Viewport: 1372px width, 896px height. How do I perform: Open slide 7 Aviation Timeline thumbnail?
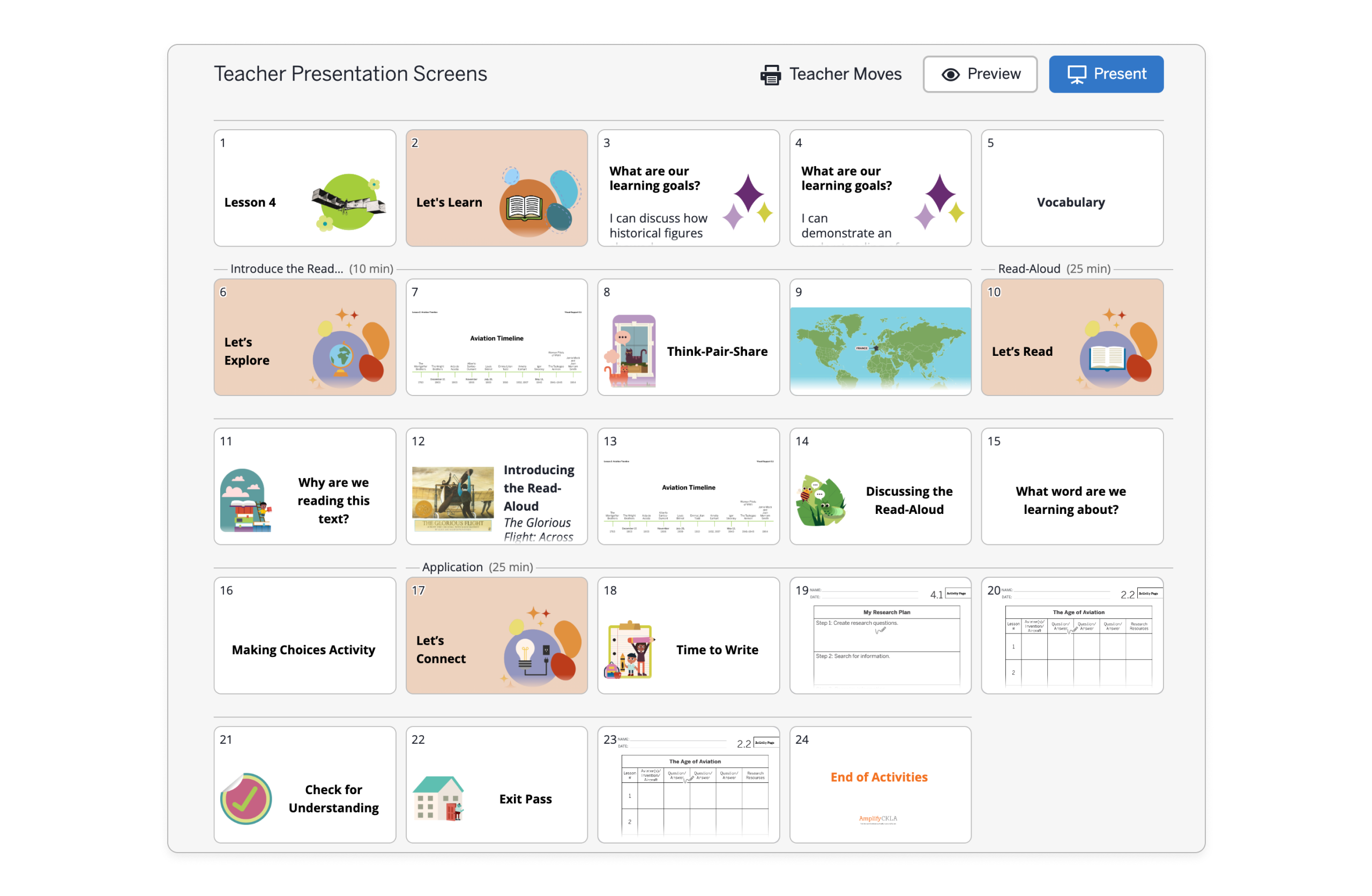pos(496,337)
